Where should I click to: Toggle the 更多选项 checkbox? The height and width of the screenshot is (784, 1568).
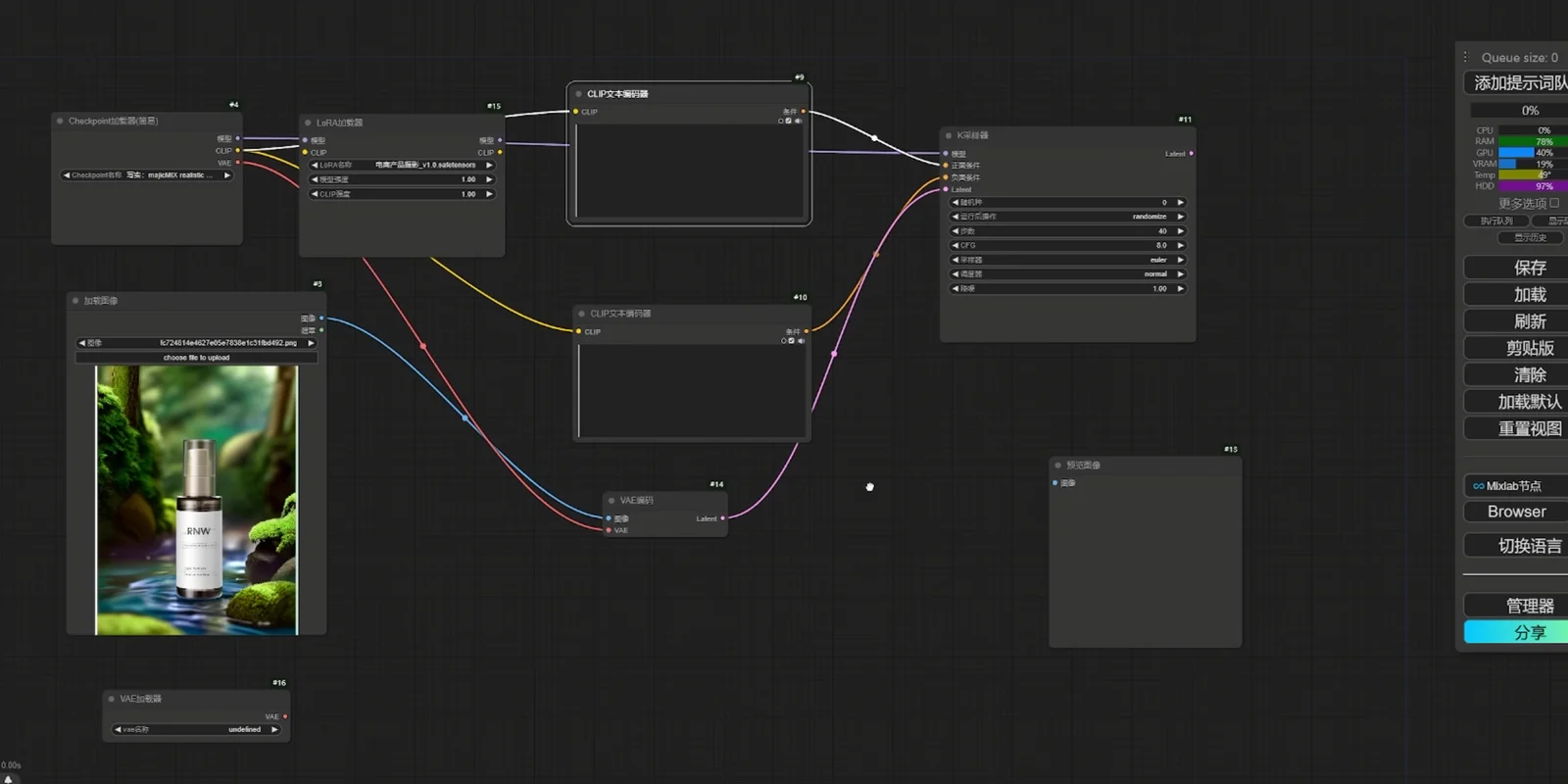pos(1554,203)
